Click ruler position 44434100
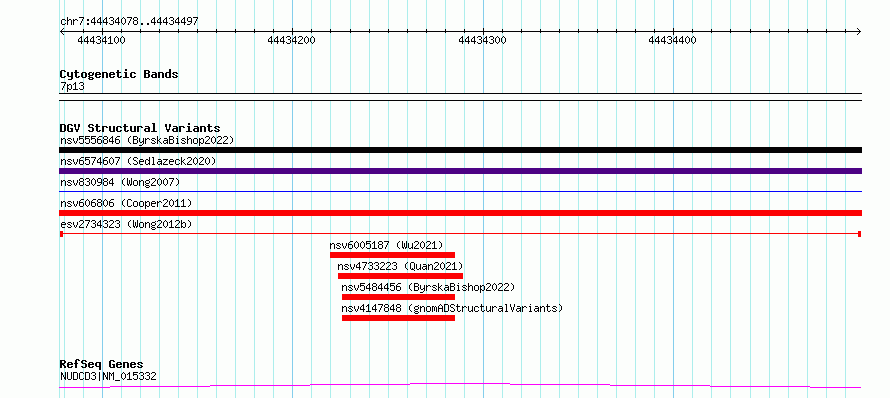This screenshot has height=398, width=890. (102, 40)
